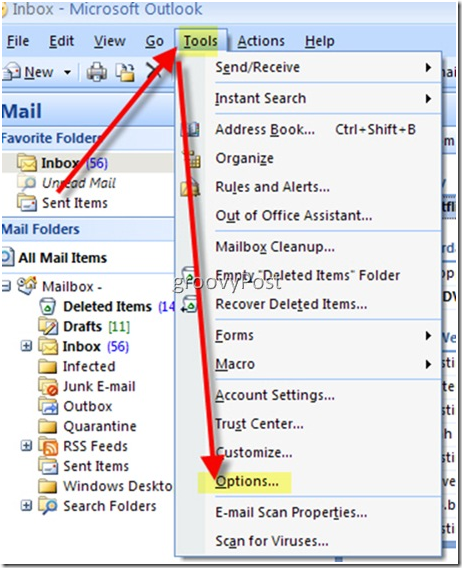Viewport: 462px width, 568px height.
Task: Click the Mailbox root icon
Action: tap(27, 285)
